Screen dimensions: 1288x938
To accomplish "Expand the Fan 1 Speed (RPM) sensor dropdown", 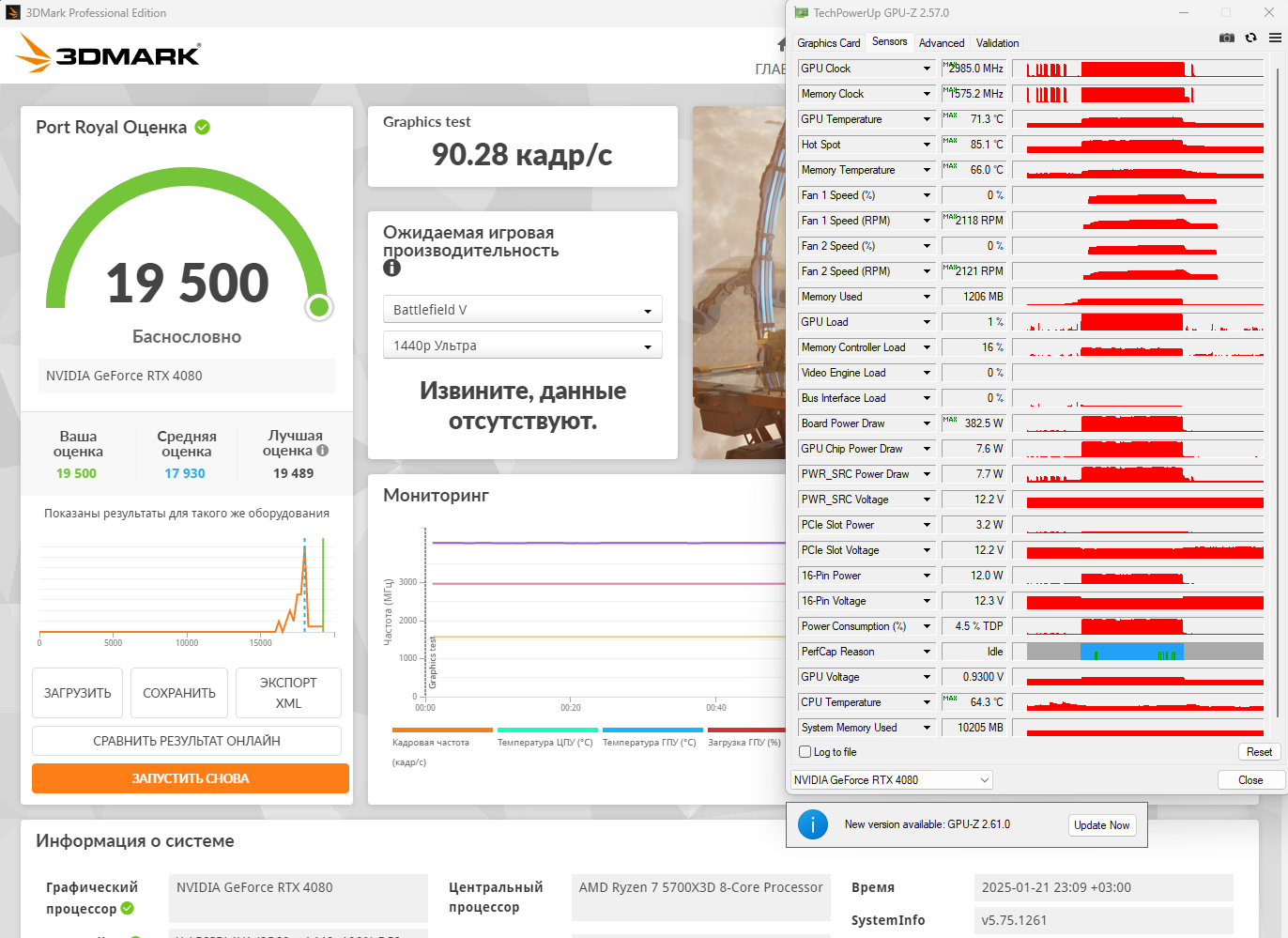I will [927, 221].
